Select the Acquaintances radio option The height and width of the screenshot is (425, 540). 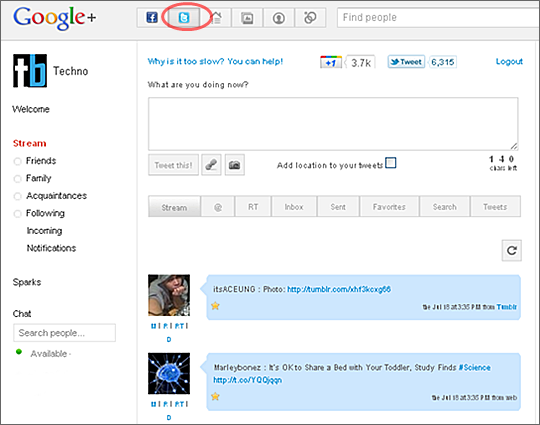17,196
